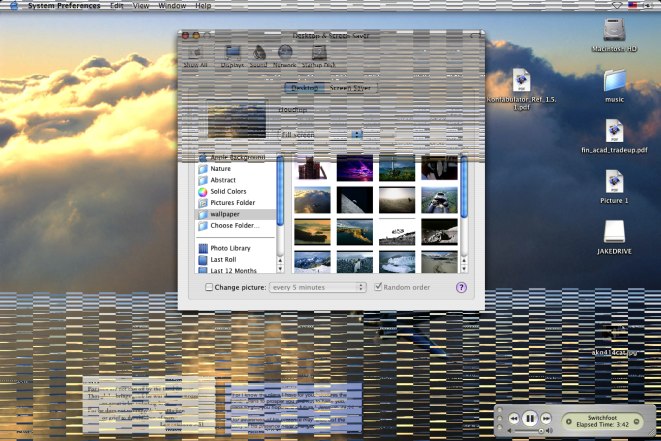
Task: Open the every 5 minutes interval dropdown
Action: coord(318,287)
